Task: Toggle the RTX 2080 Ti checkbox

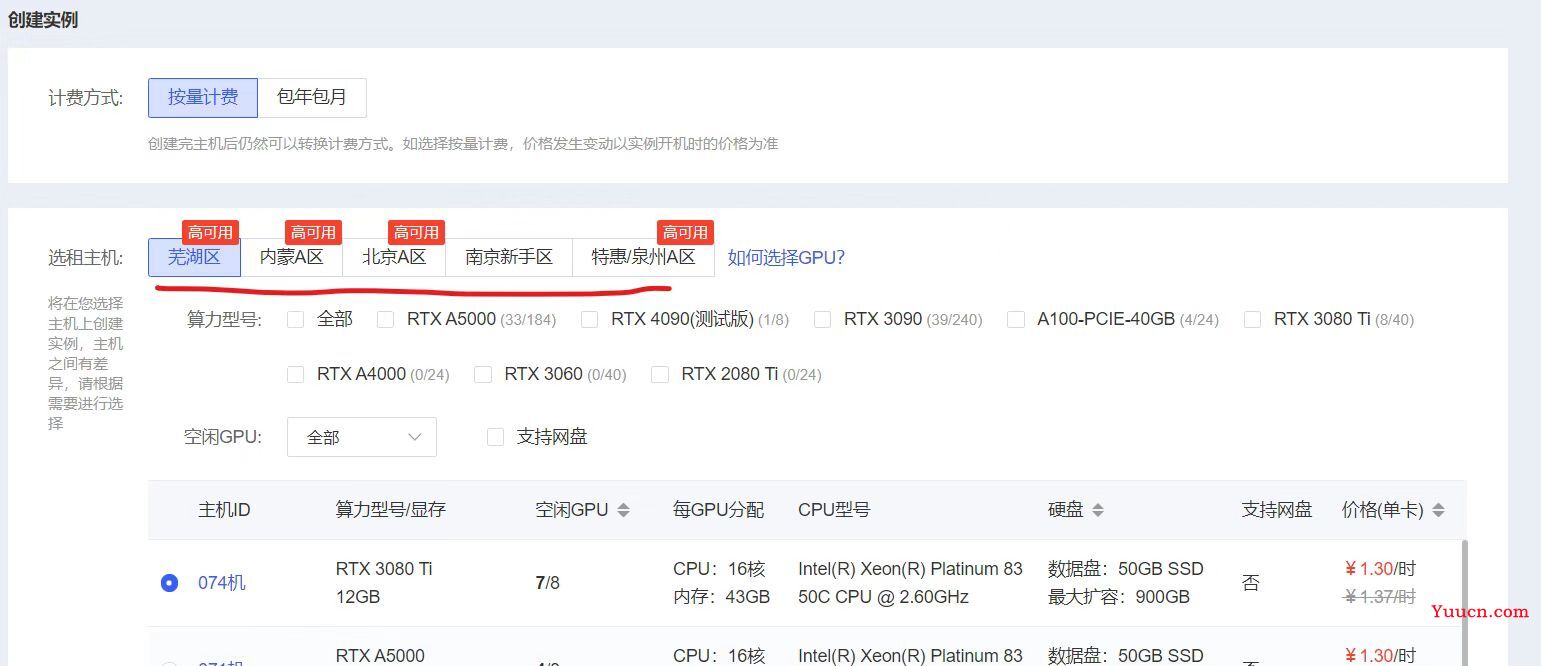Action: coord(659,374)
